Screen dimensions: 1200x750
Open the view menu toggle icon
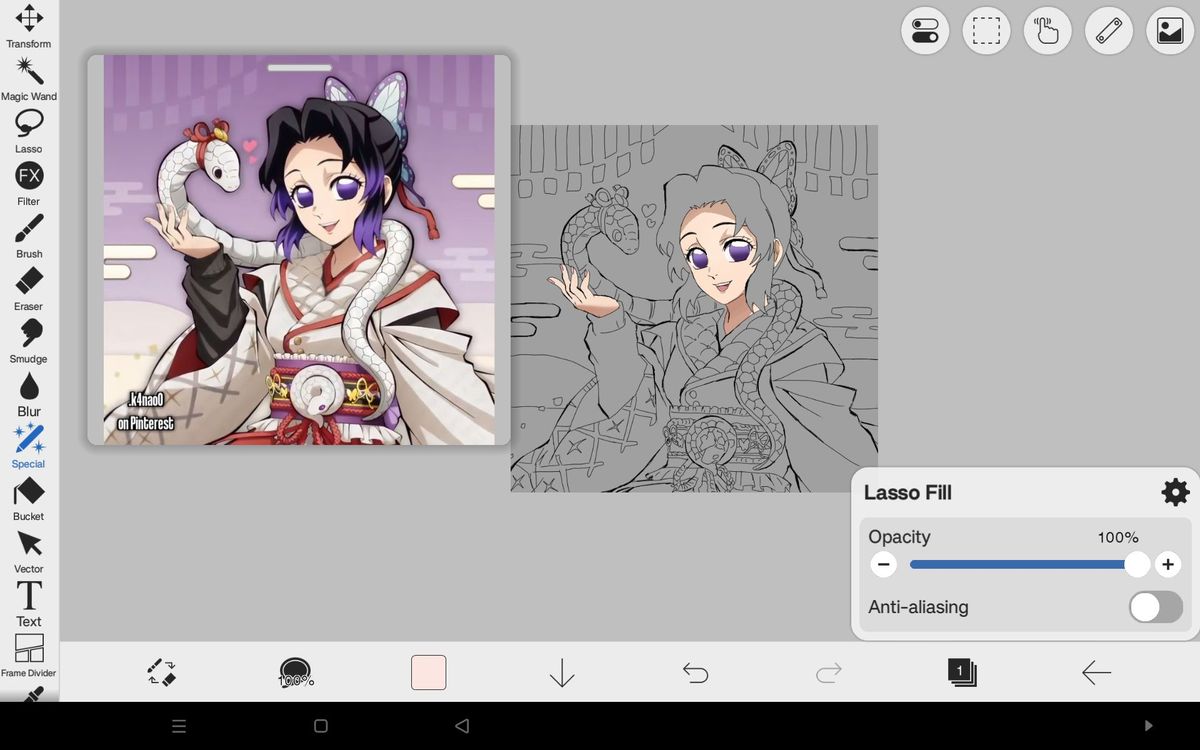pyautogui.click(x=925, y=31)
